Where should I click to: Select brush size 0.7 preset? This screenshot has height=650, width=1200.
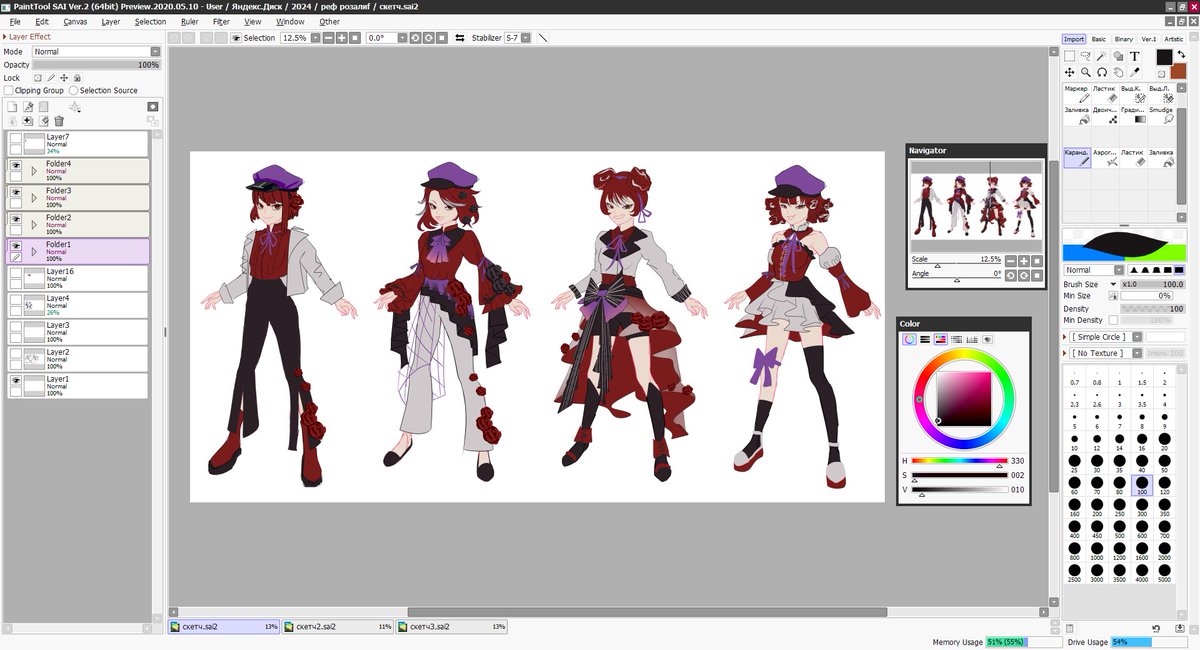click(x=1075, y=378)
